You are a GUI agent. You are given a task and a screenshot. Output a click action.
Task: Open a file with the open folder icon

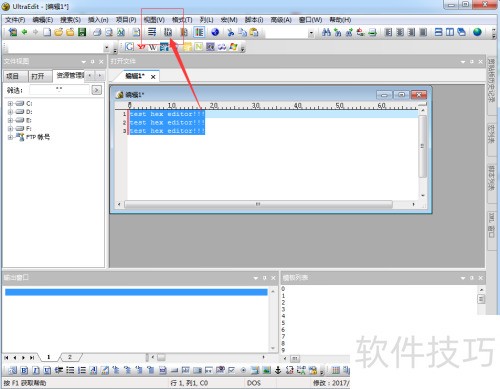tap(59, 32)
